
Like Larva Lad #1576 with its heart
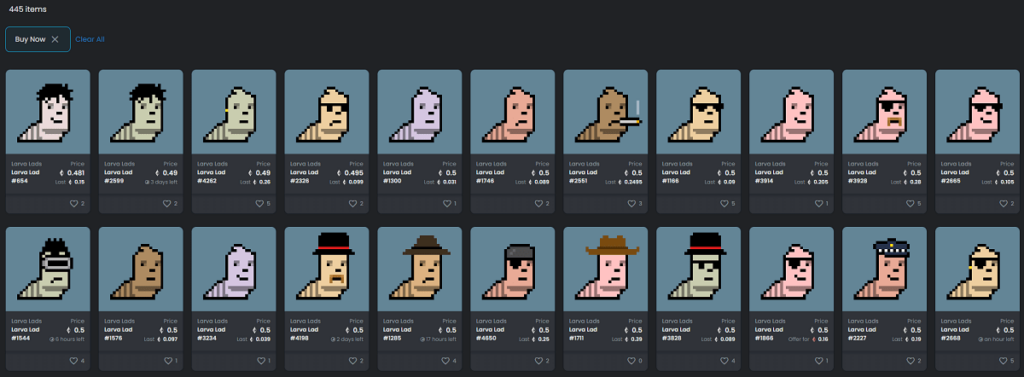pyautogui.click(x=167, y=361)
